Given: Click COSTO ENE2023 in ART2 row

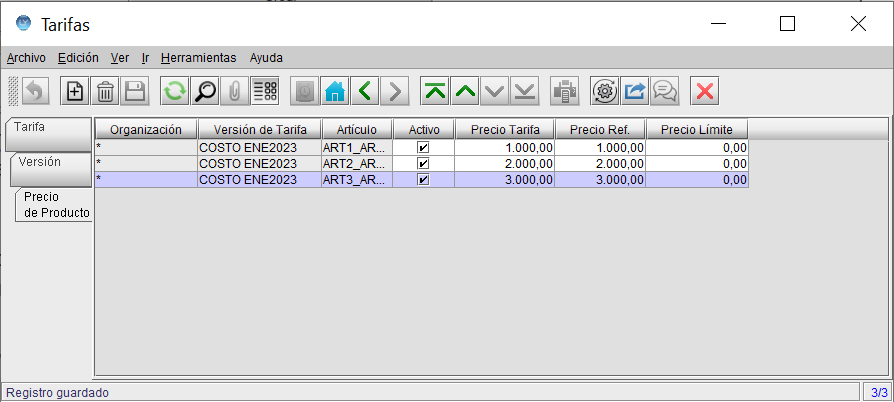Looking at the screenshot, I should click(259, 164).
